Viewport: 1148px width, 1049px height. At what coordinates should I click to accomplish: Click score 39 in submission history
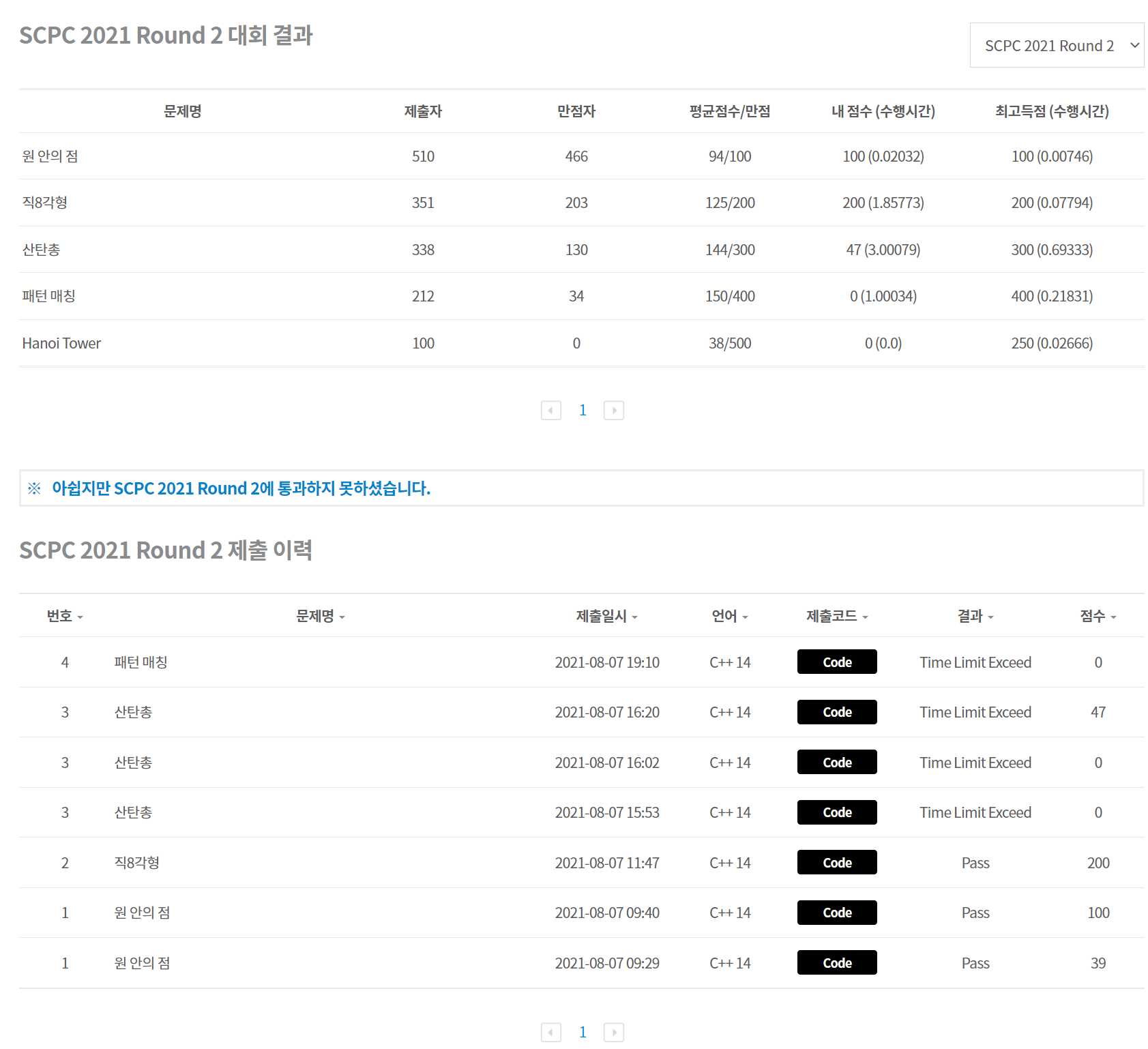click(x=1098, y=963)
